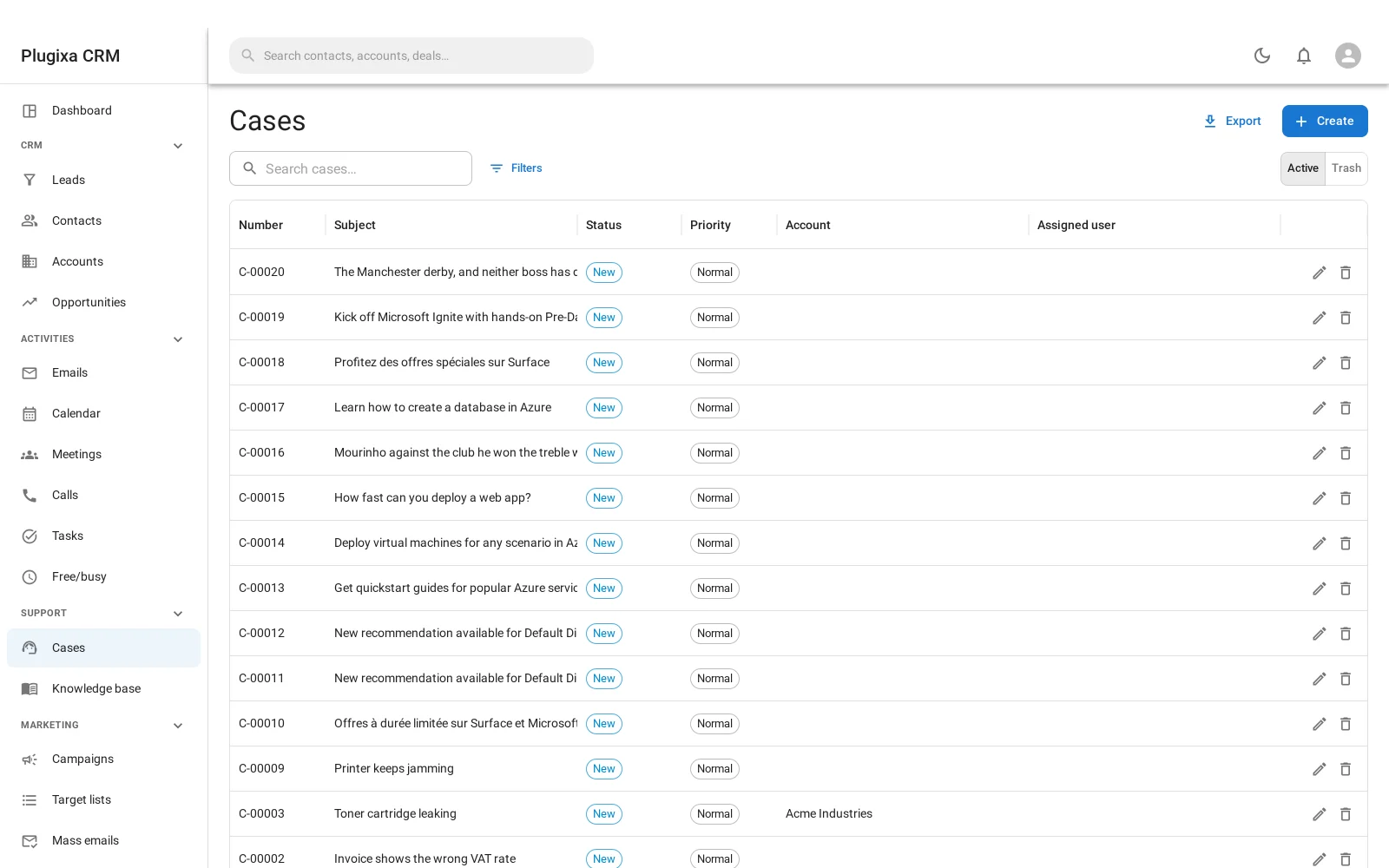Open Target lists in the sidebar
Image resolution: width=1389 pixels, height=868 pixels.
coord(103,799)
